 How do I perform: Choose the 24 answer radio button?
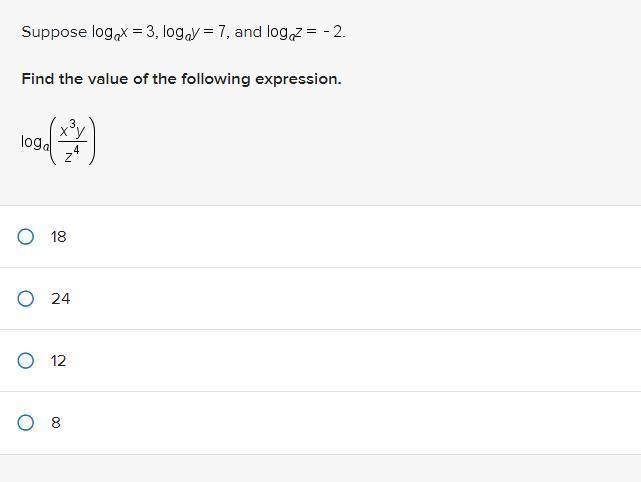click(x=26, y=299)
